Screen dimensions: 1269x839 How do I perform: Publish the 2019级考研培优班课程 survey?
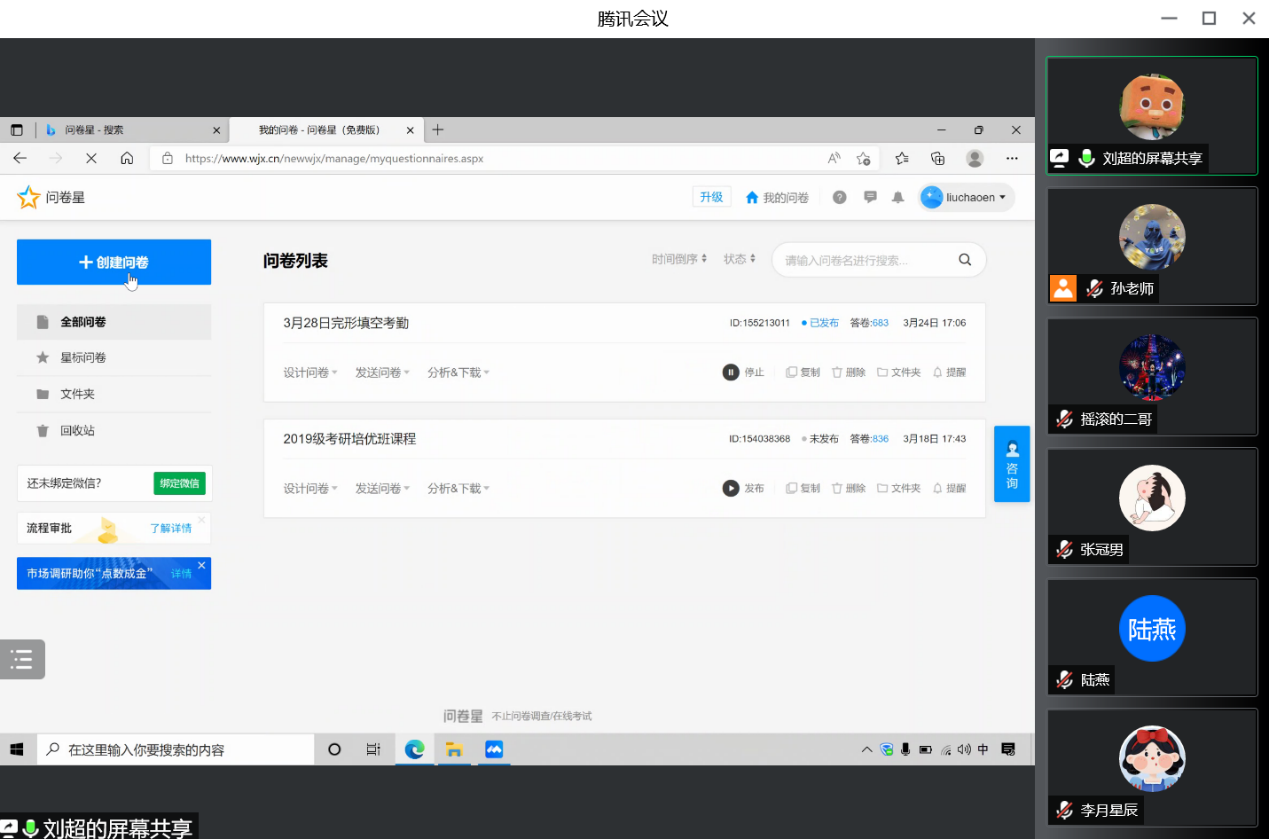click(x=744, y=488)
